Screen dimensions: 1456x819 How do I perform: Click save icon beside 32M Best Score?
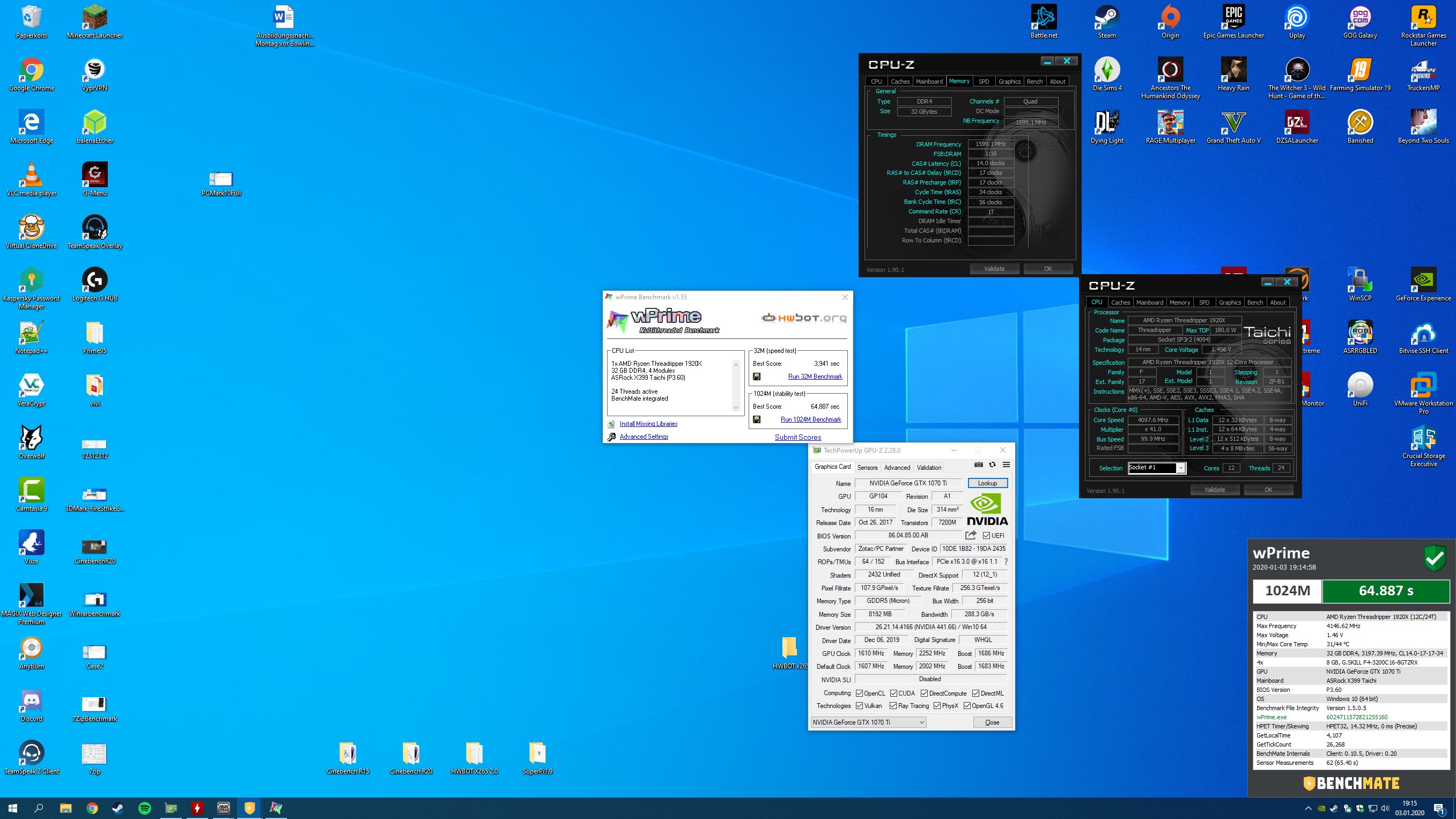756,377
